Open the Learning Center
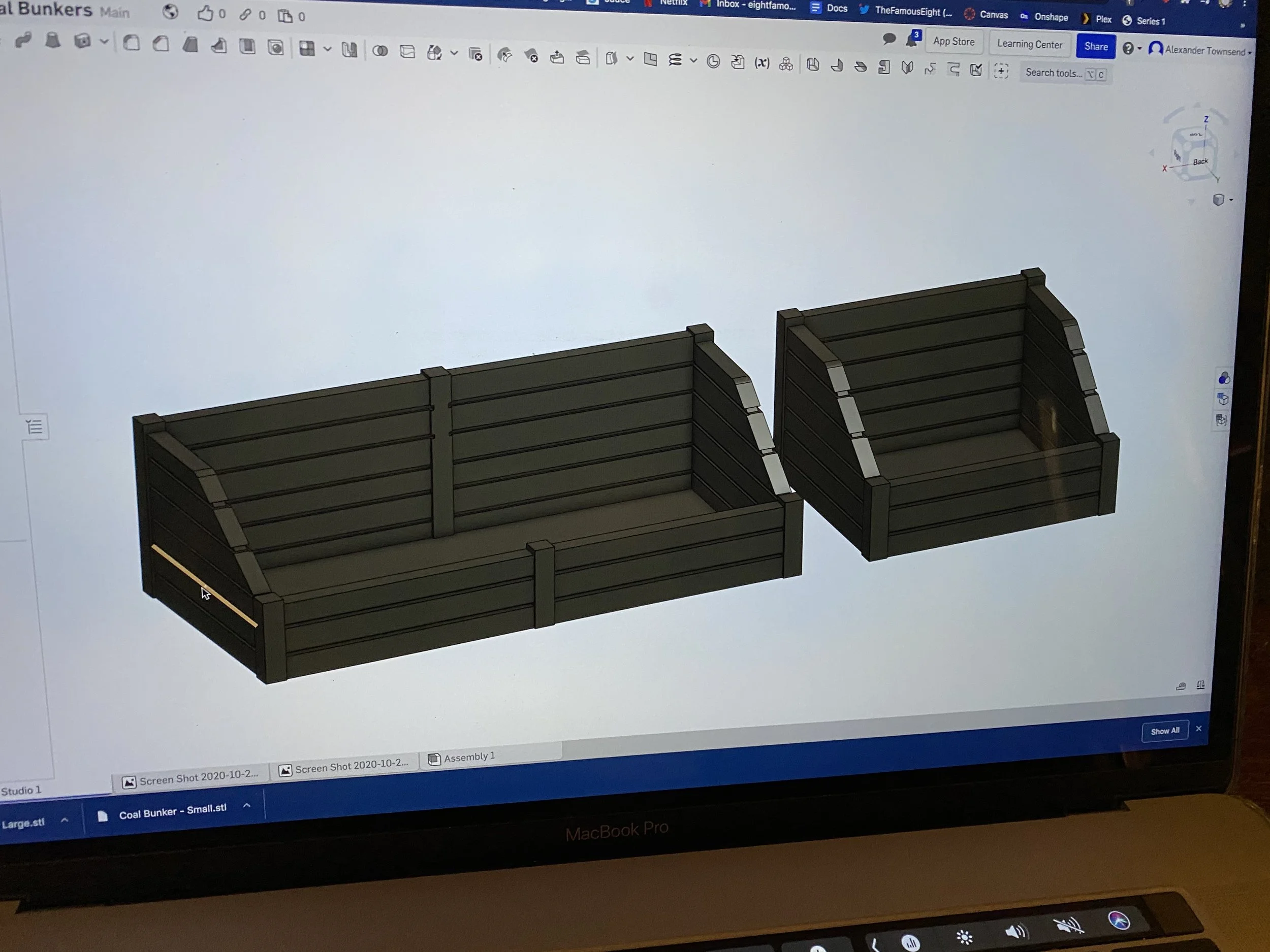1270x952 pixels. pyautogui.click(x=1029, y=44)
